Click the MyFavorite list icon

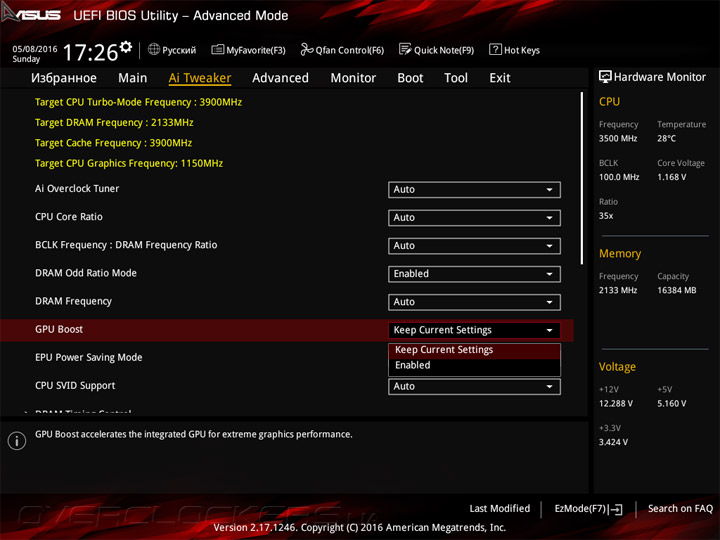click(x=218, y=50)
